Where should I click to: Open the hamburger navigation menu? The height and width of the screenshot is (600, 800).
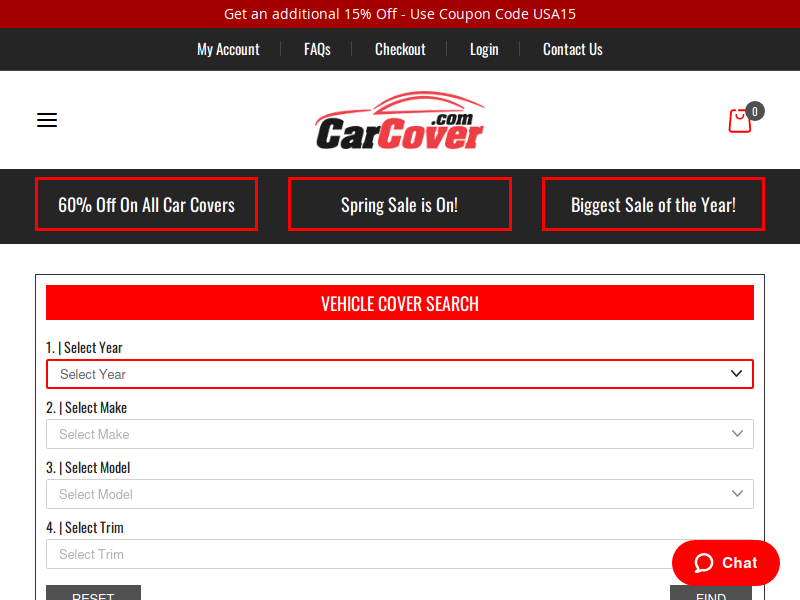point(47,120)
